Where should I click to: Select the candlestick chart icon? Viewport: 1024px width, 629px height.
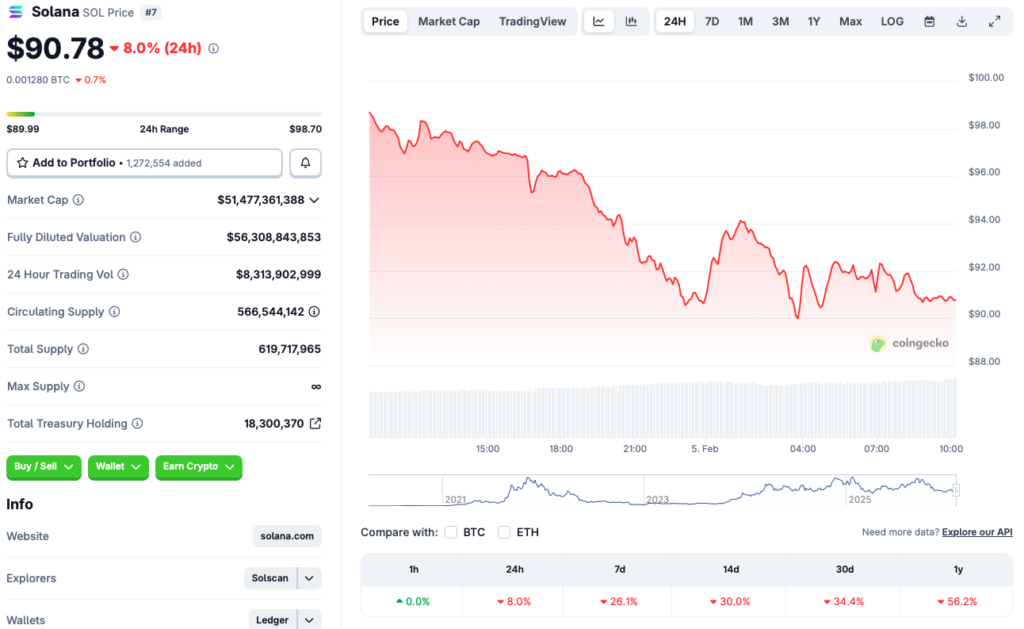pyautogui.click(x=631, y=20)
